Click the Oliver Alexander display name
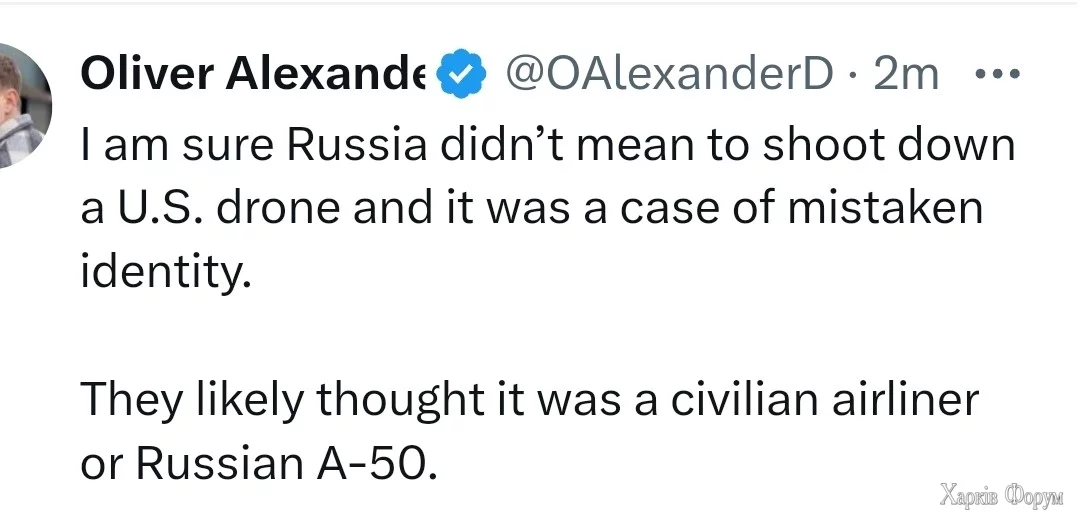The width and height of the screenshot is (1080, 520). click(x=253, y=73)
